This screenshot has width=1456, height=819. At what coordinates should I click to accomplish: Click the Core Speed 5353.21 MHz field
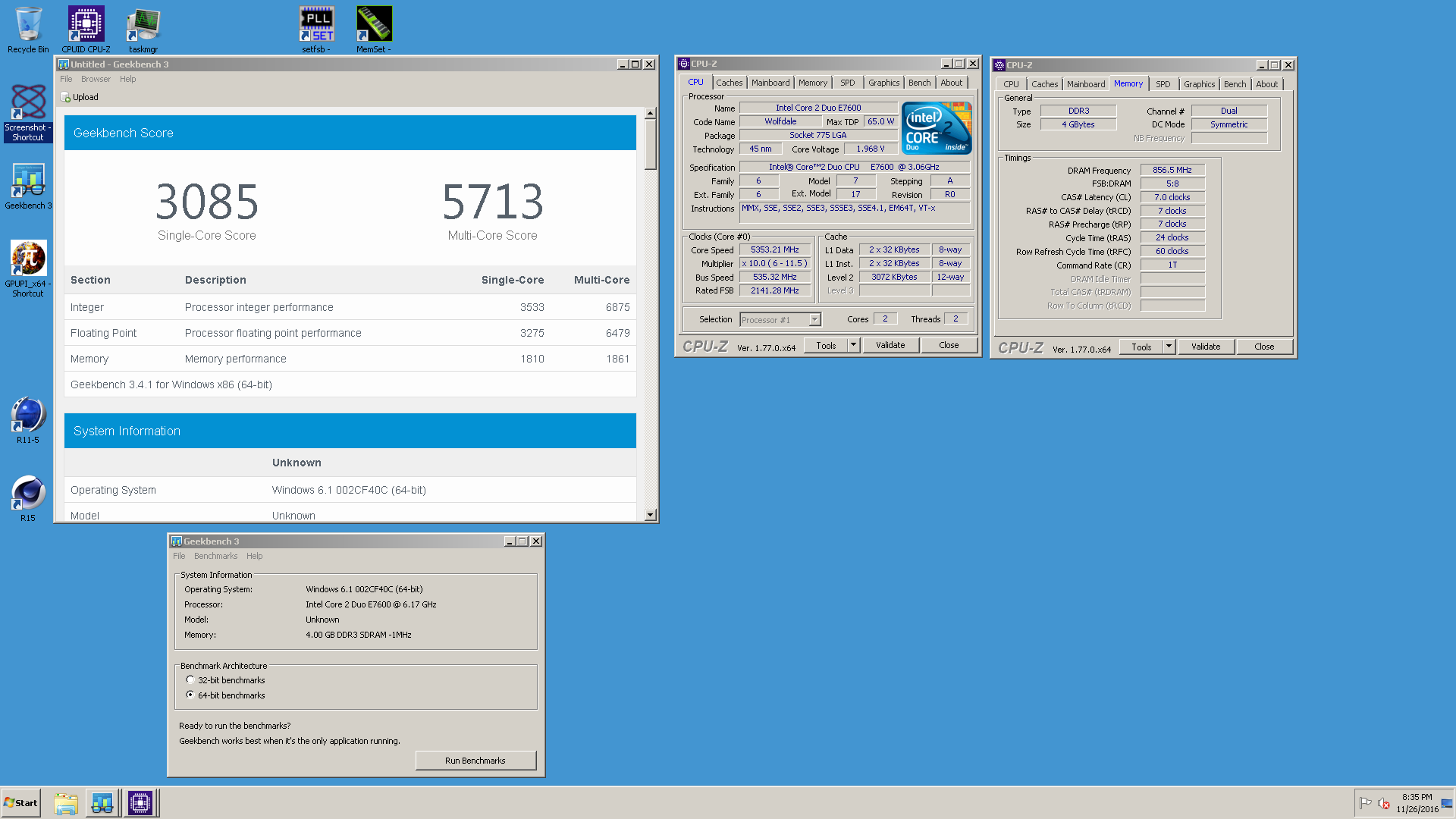click(774, 249)
